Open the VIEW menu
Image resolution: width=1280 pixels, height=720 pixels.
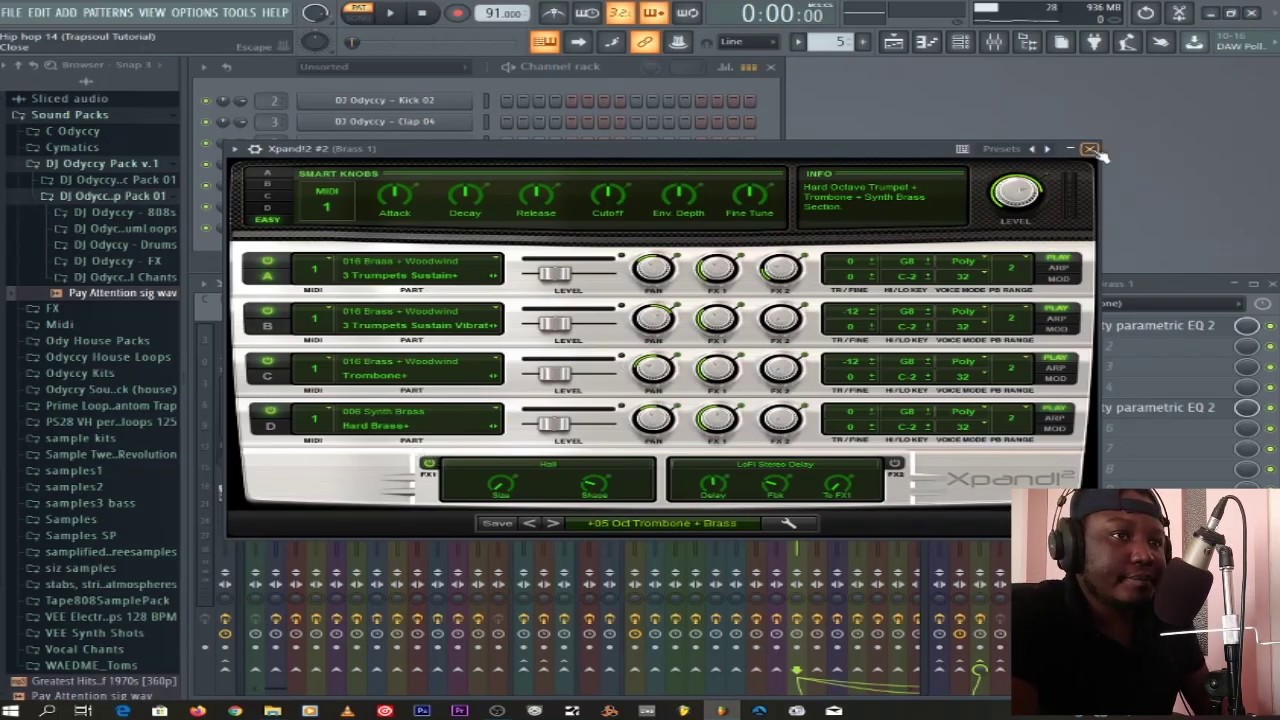pyautogui.click(x=152, y=12)
